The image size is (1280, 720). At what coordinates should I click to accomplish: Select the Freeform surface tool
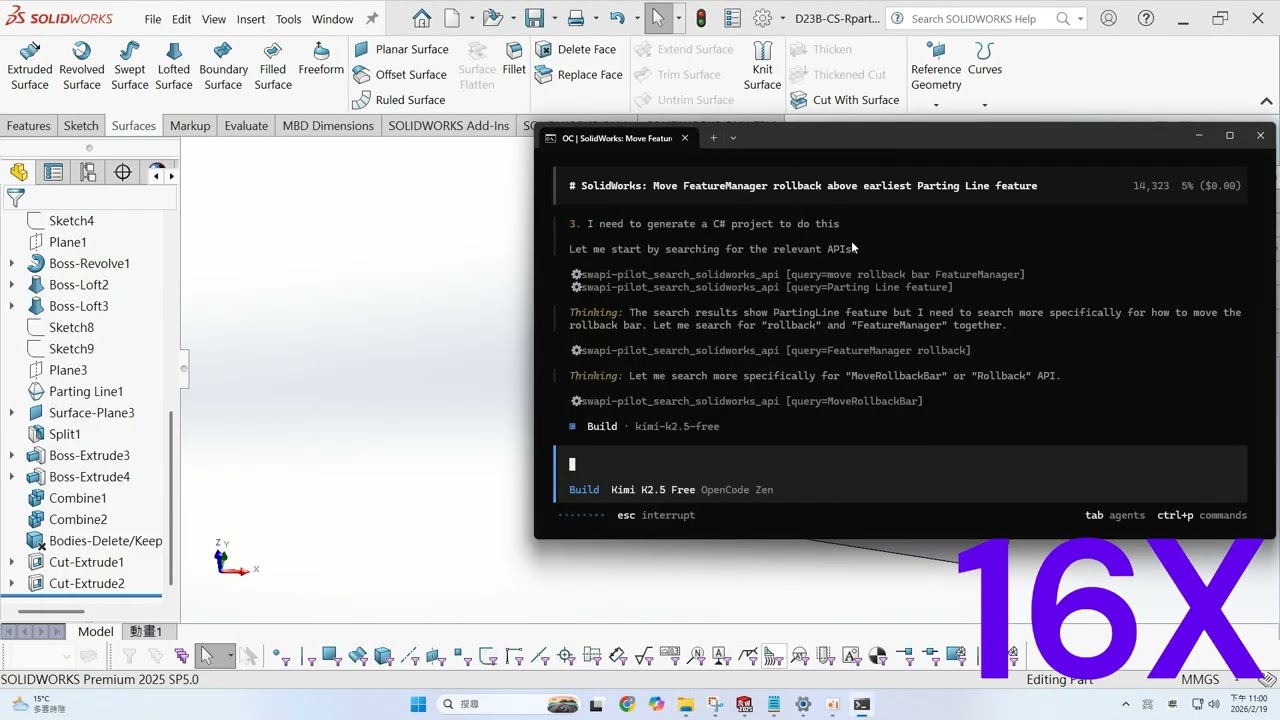point(321,60)
